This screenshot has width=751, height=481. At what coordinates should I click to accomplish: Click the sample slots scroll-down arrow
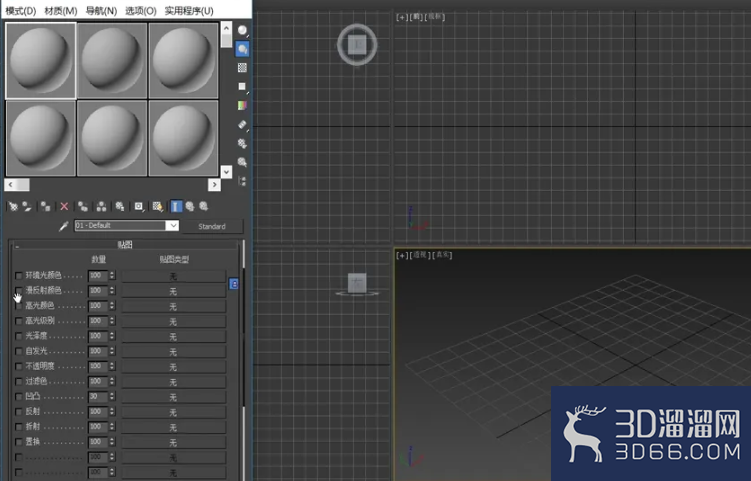[226, 172]
